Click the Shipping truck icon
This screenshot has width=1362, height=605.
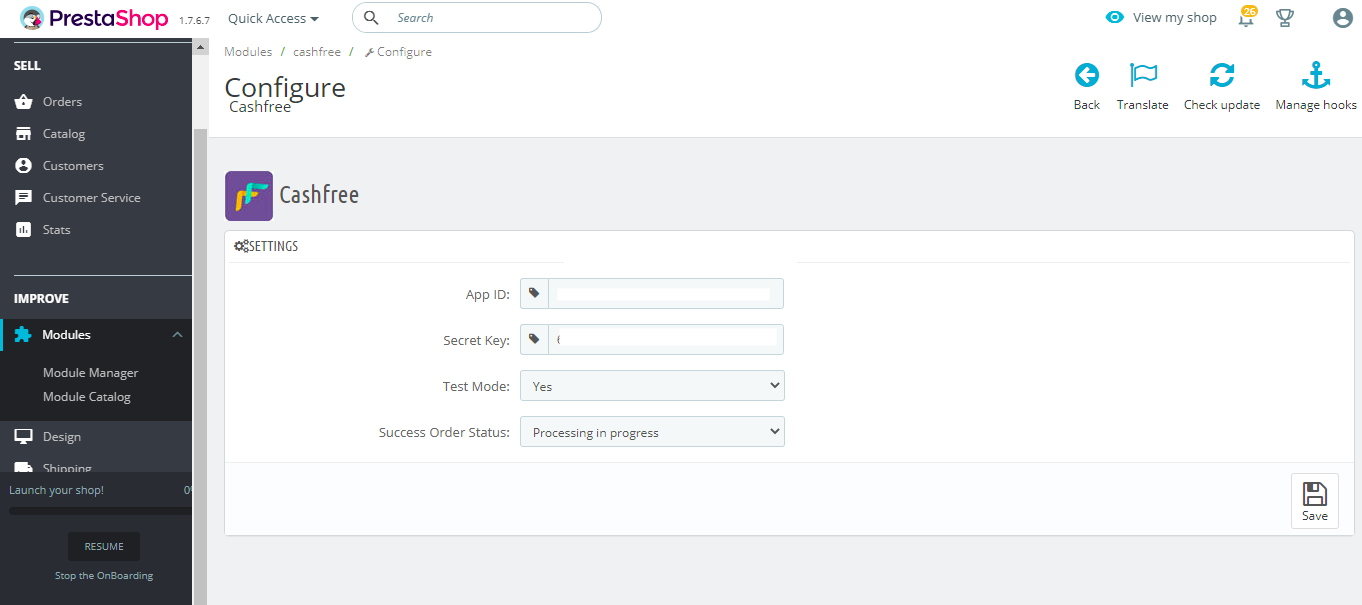pos(23,468)
